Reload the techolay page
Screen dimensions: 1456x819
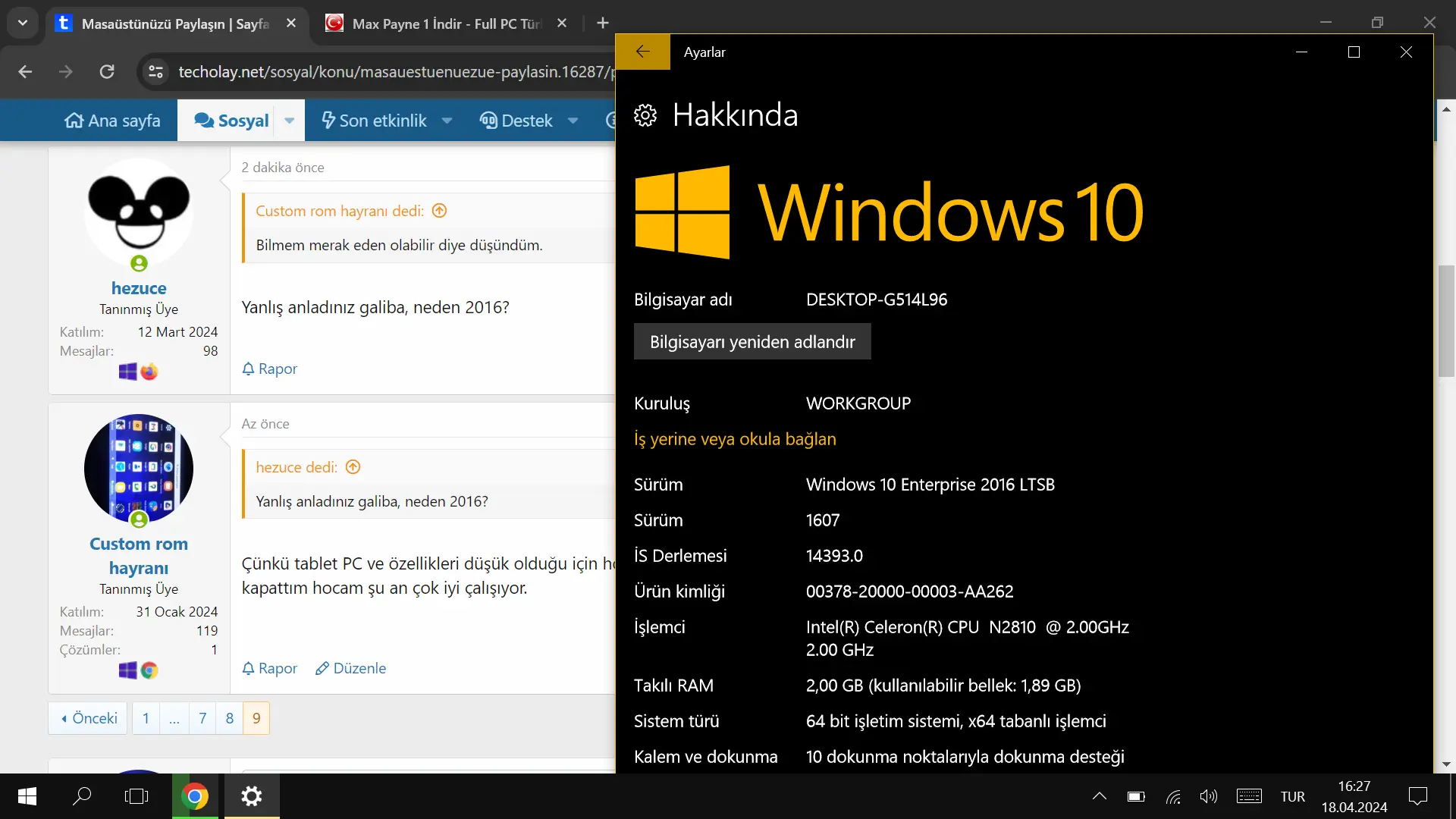[107, 72]
